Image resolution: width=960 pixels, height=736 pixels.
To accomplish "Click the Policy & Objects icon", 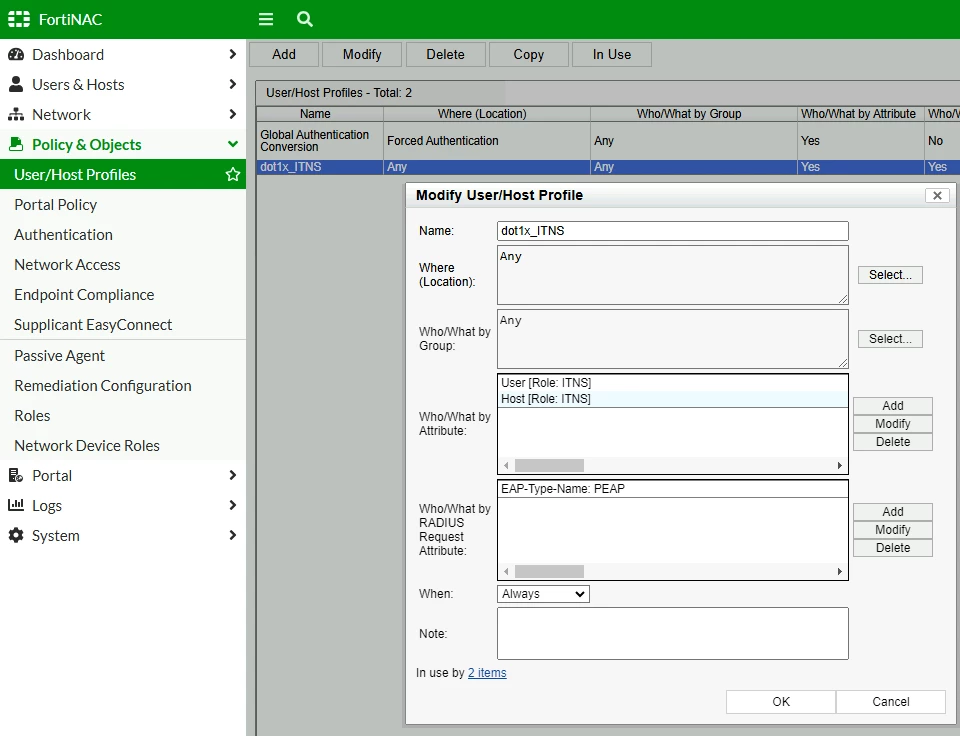I will click(16, 145).
